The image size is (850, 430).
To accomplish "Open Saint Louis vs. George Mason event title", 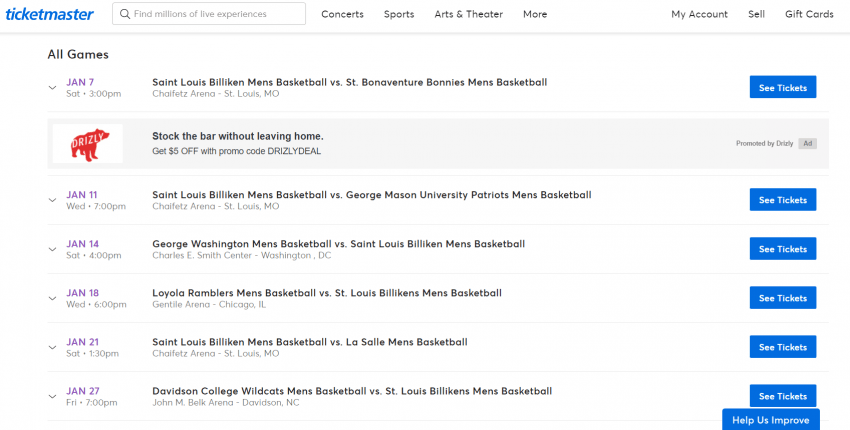I will tap(372, 195).
